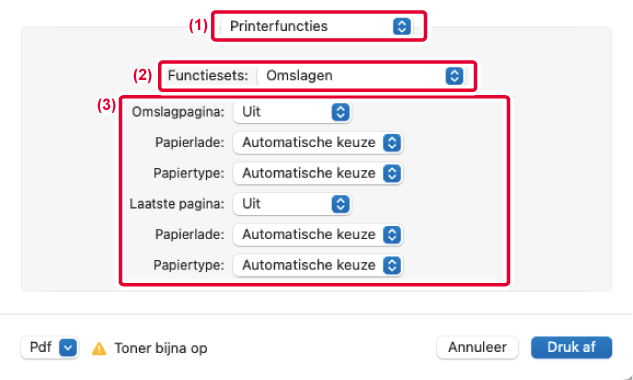Cancel printing with the Annuleer button
633x380 pixels.
click(x=477, y=347)
